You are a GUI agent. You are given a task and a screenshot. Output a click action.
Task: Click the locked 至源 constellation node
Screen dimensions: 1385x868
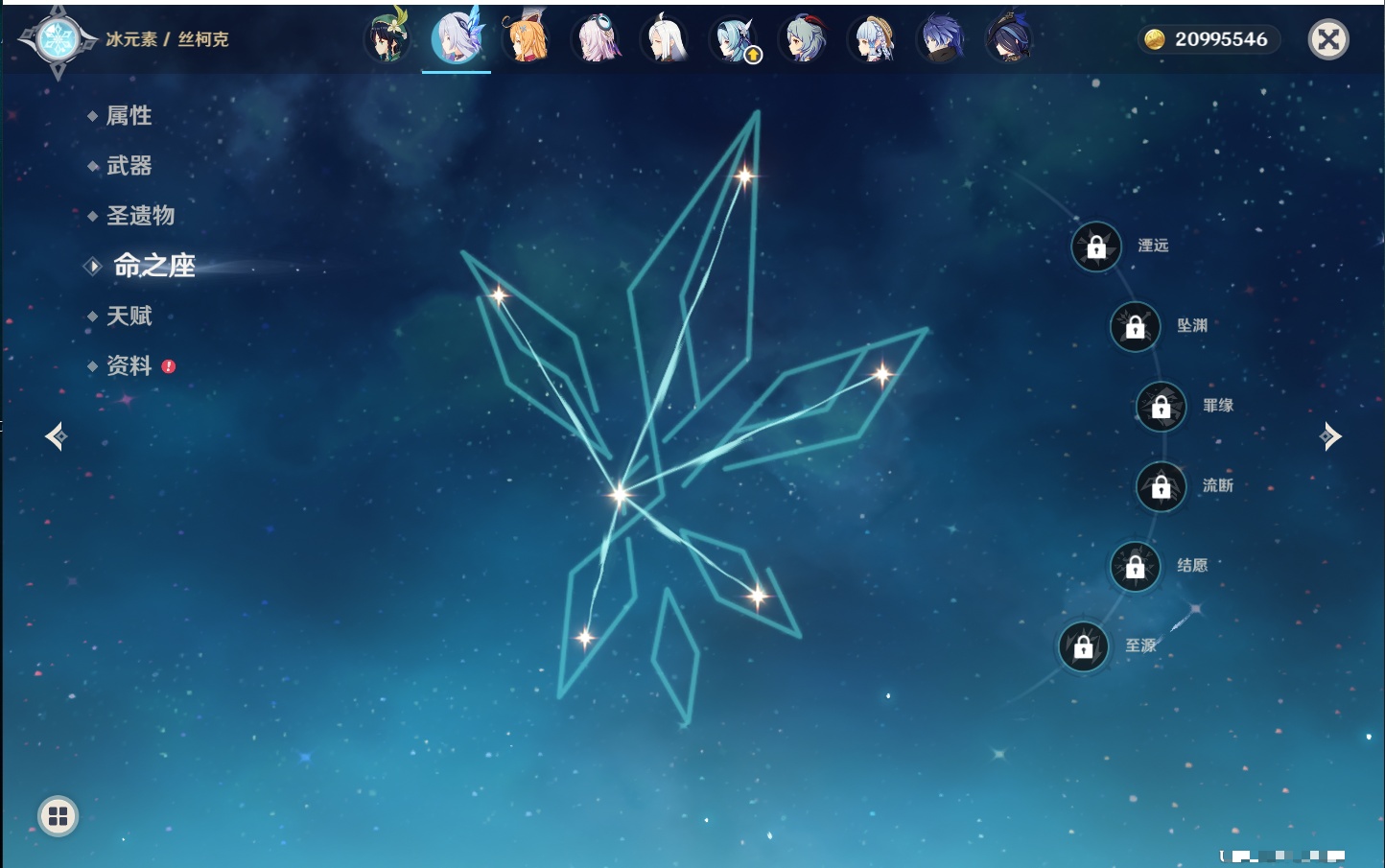pos(1083,646)
